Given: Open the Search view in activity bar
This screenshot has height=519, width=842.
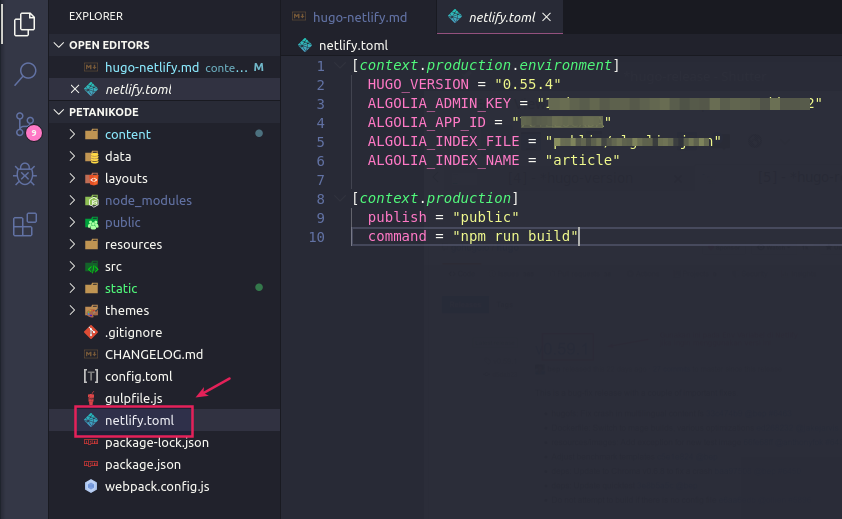Looking at the screenshot, I should click(x=25, y=74).
